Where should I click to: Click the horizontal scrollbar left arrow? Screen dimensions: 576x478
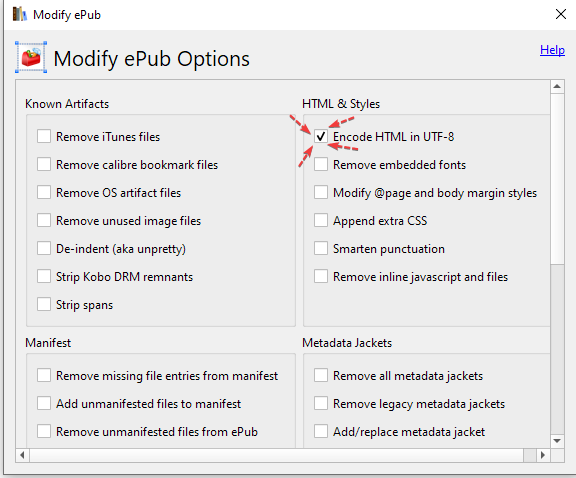(22, 455)
